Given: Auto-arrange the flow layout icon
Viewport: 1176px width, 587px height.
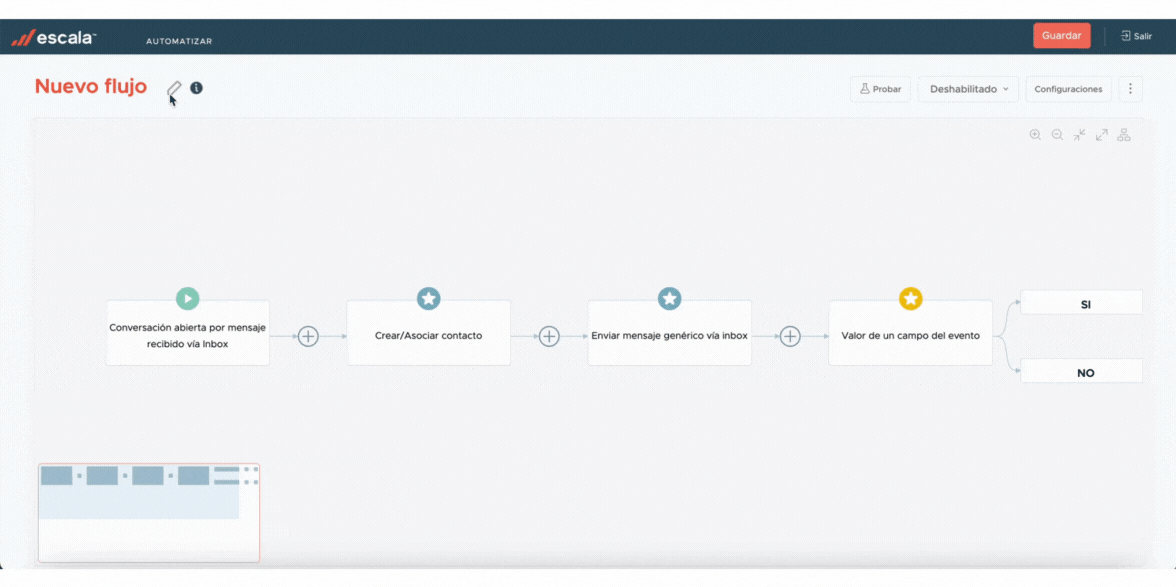Looking at the screenshot, I should tap(1124, 135).
